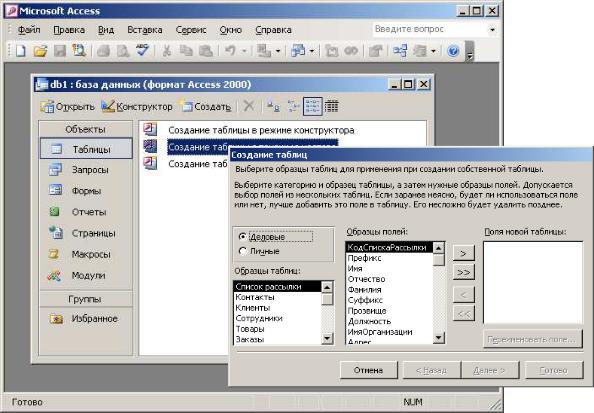Click the Открыть button in db1 window

tap(67, 106)
